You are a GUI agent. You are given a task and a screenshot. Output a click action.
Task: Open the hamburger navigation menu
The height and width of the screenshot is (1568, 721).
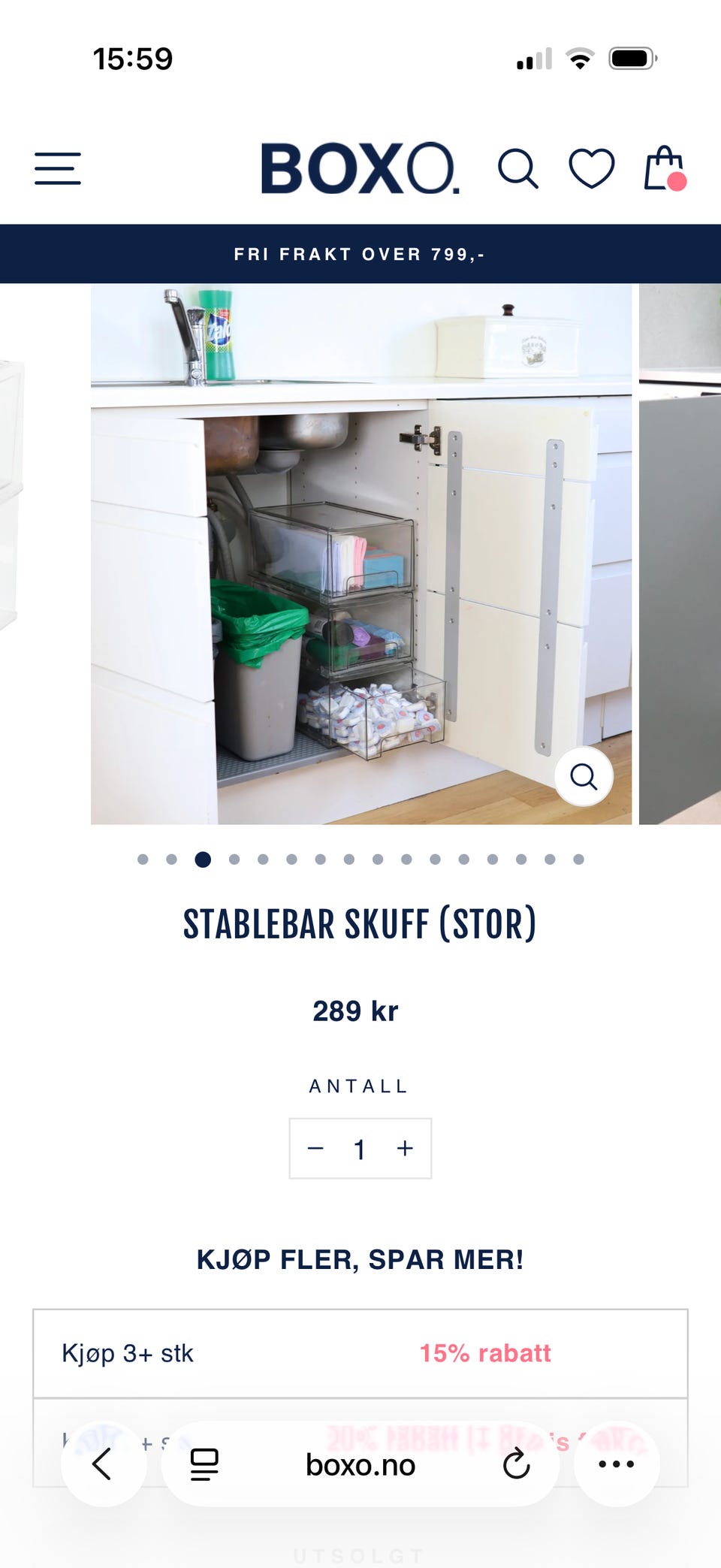pos(58,168)
